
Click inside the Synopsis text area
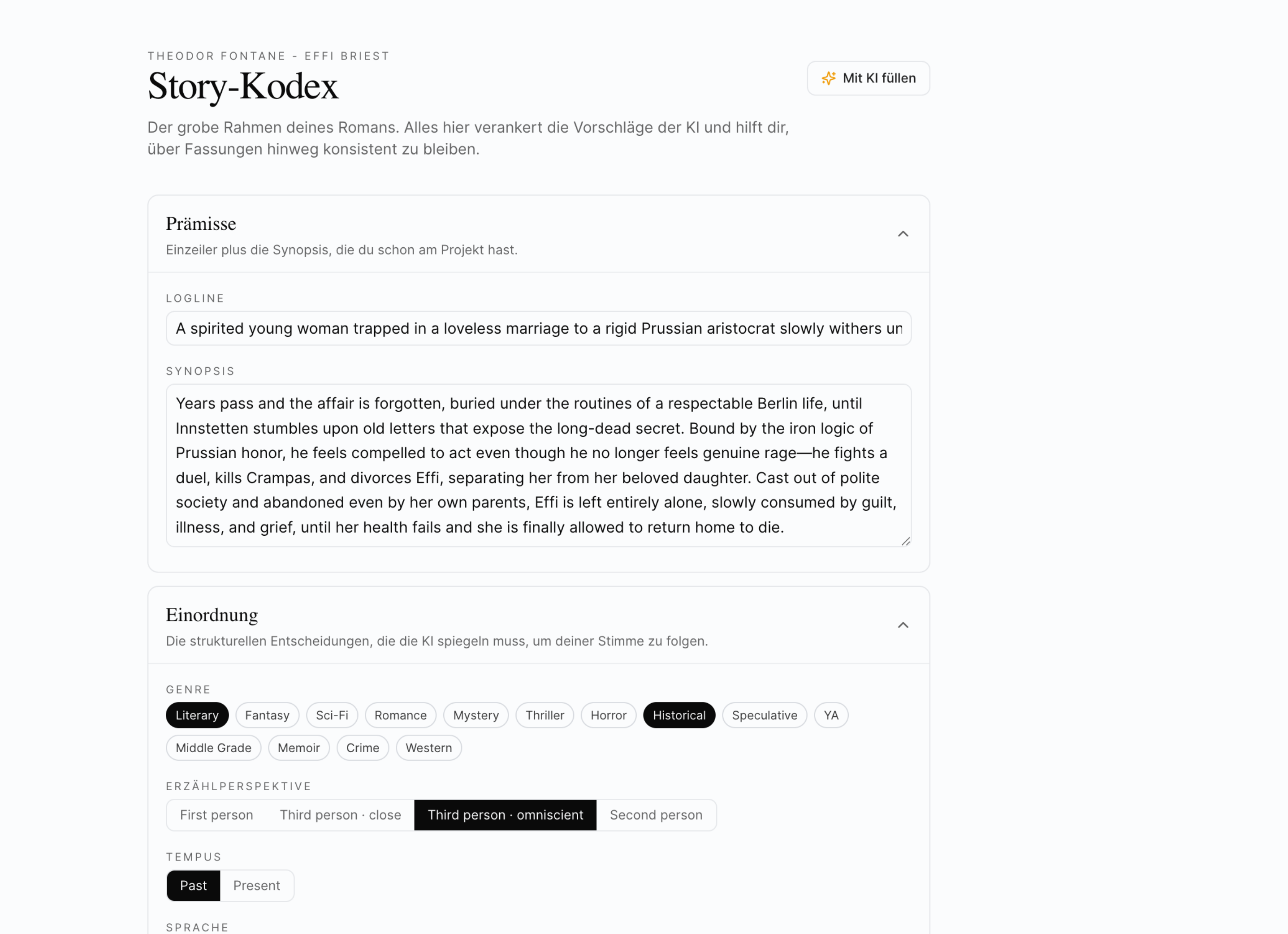click(538, 465)
